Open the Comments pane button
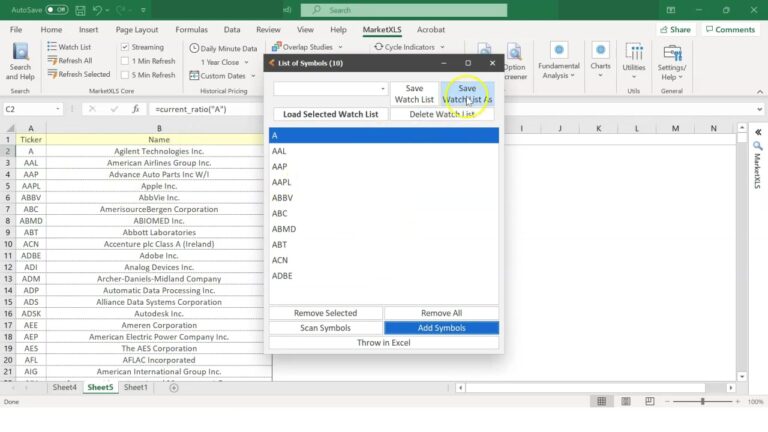 [x=730, y=29]
